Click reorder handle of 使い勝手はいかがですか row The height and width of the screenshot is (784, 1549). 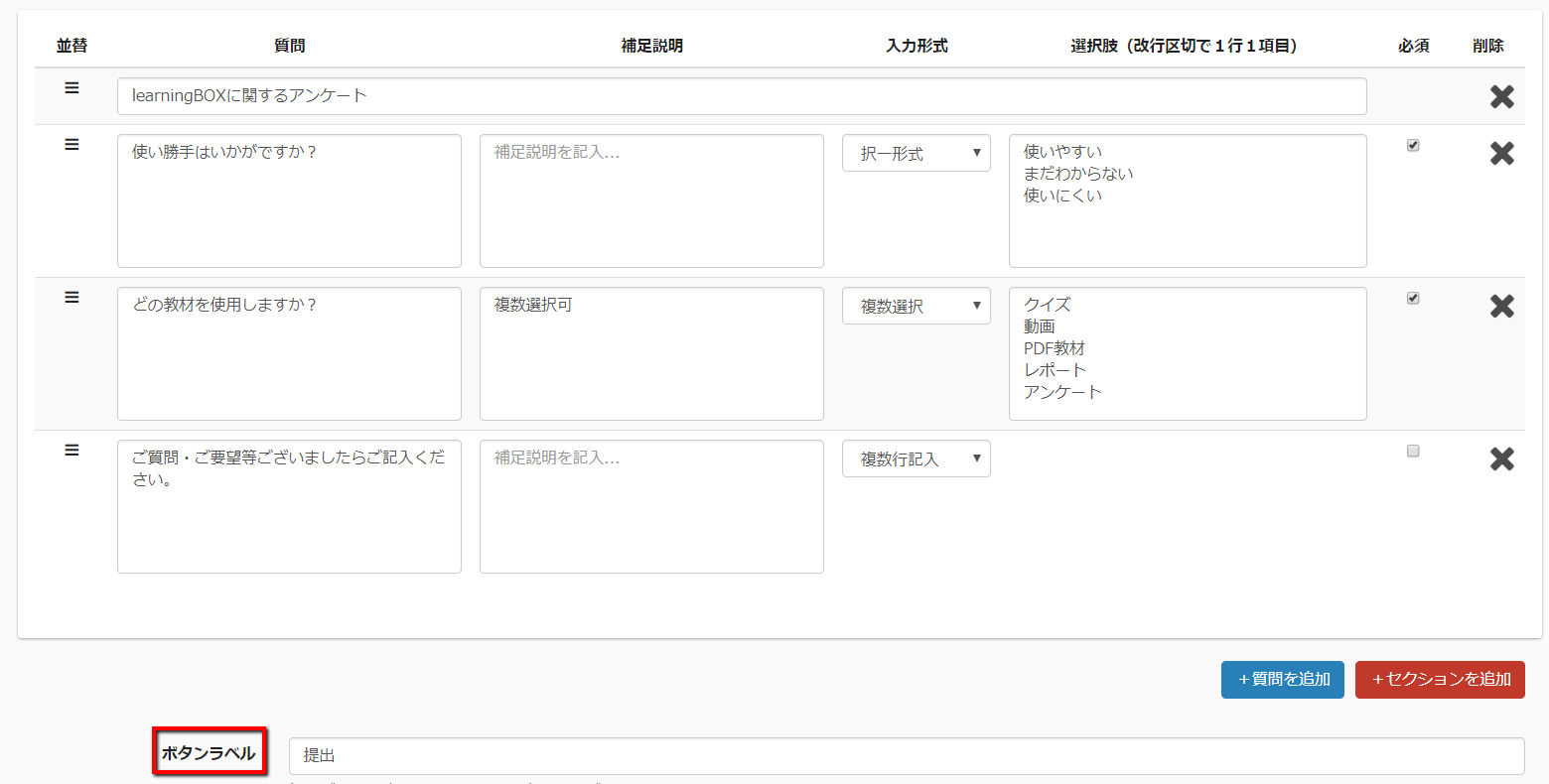[71, 144]
